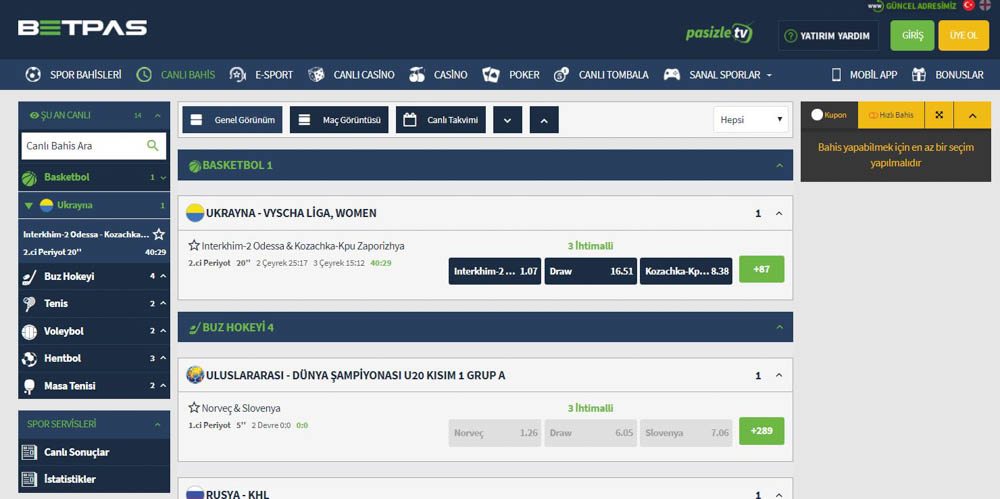This screenshot has height=499, width=1000.
Task: Click the +87 more markets button
Action: (x=761, y=270)
